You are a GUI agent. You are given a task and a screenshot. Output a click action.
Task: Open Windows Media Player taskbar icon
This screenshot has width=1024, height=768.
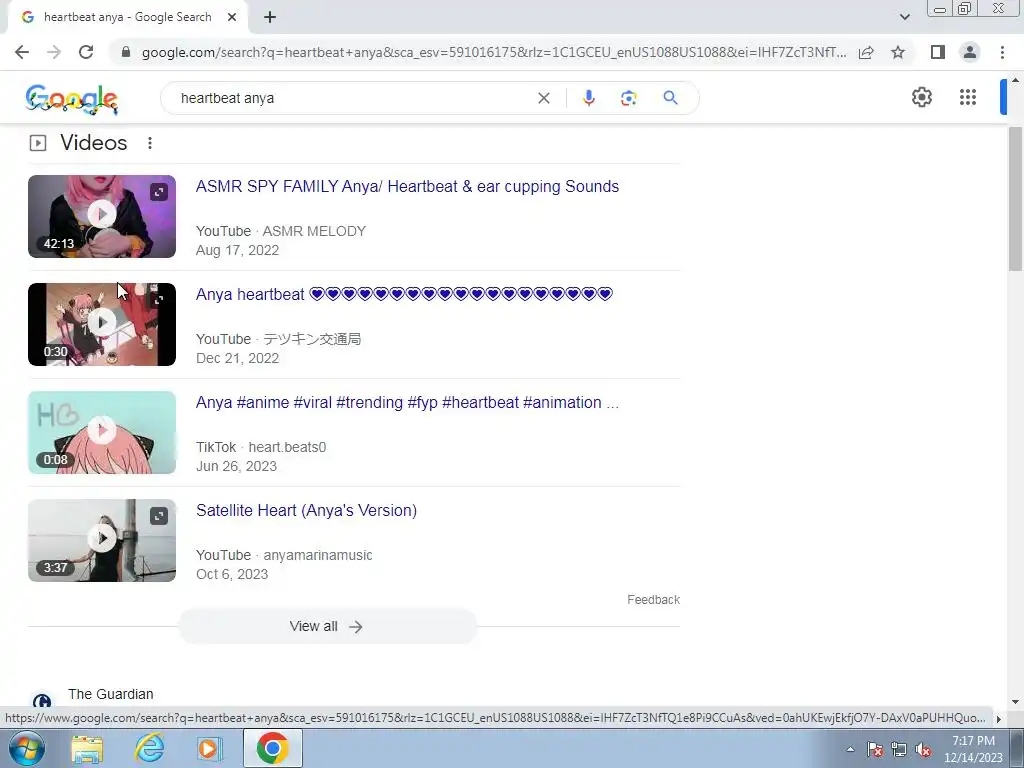[x=210, y=749]
